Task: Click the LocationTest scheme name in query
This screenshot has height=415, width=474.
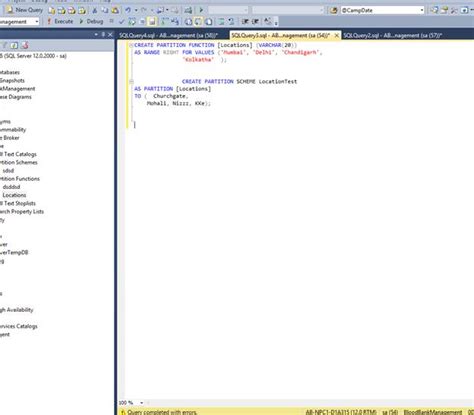Action: 278,81
